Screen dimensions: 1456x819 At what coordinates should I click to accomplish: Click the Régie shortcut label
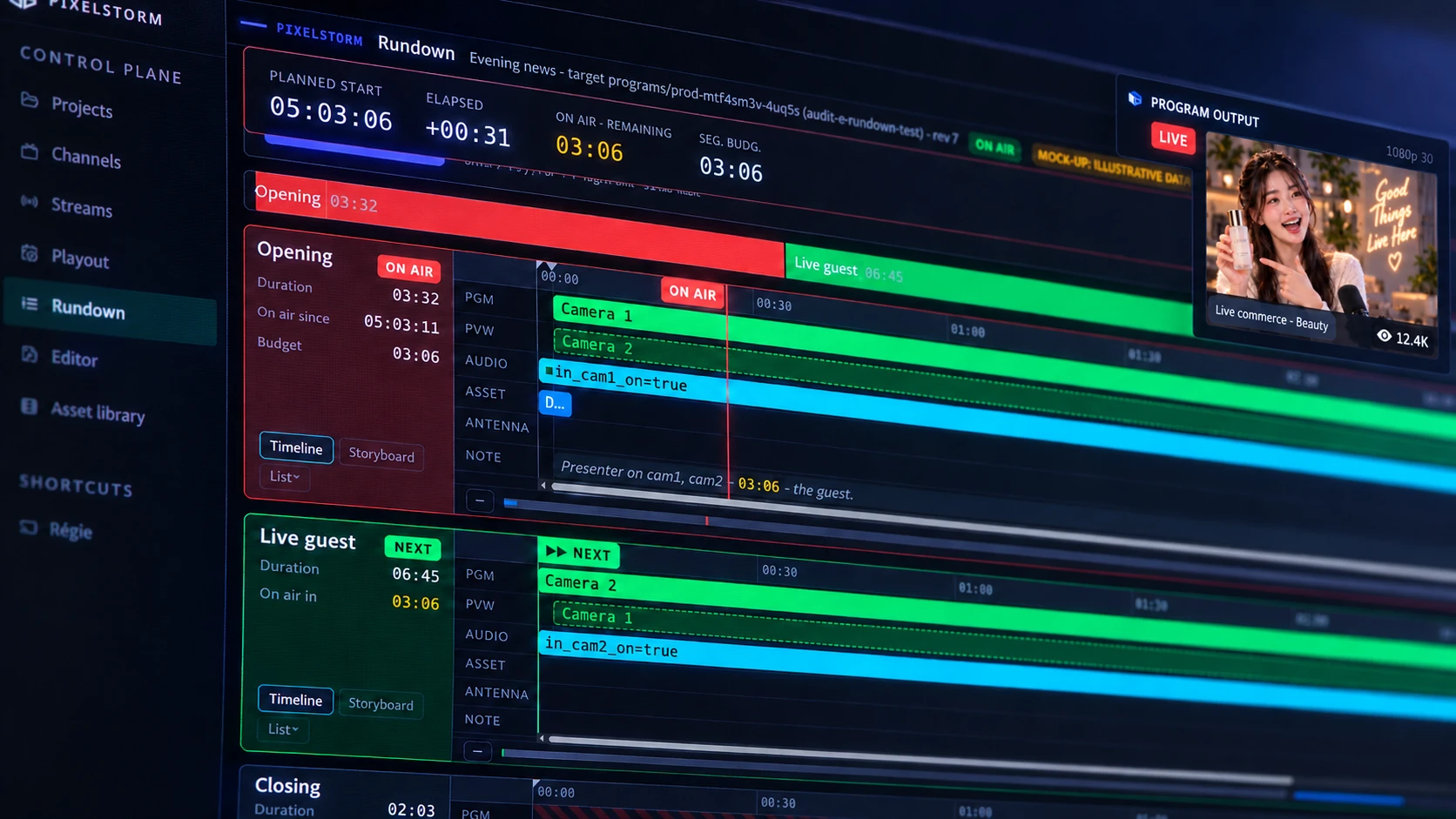pos(71,530)
